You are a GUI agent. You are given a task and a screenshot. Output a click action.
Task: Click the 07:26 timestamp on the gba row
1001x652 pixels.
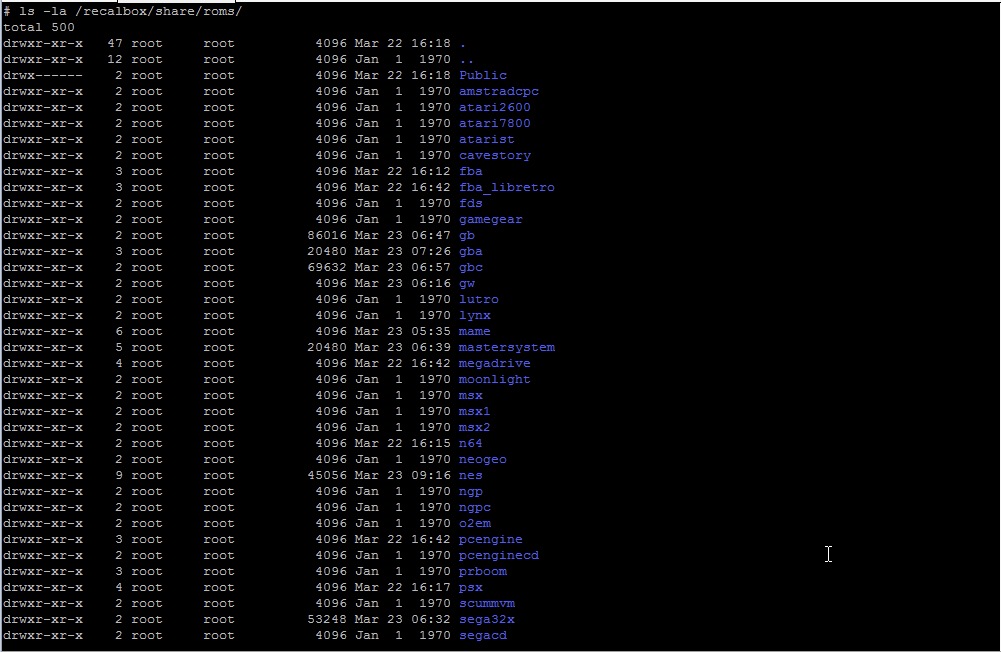[x=431, y=251]
